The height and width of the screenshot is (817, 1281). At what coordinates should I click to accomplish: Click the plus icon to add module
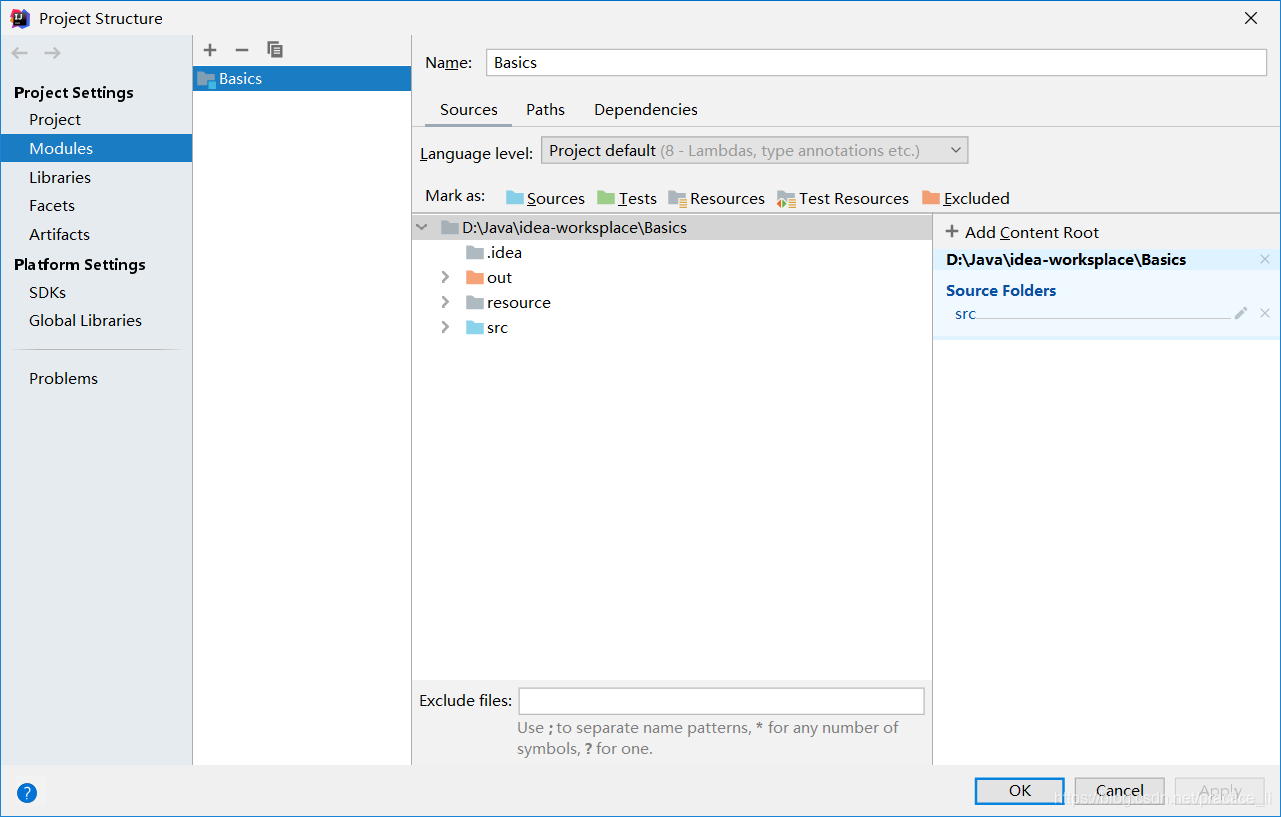click(x=210, y=50)
